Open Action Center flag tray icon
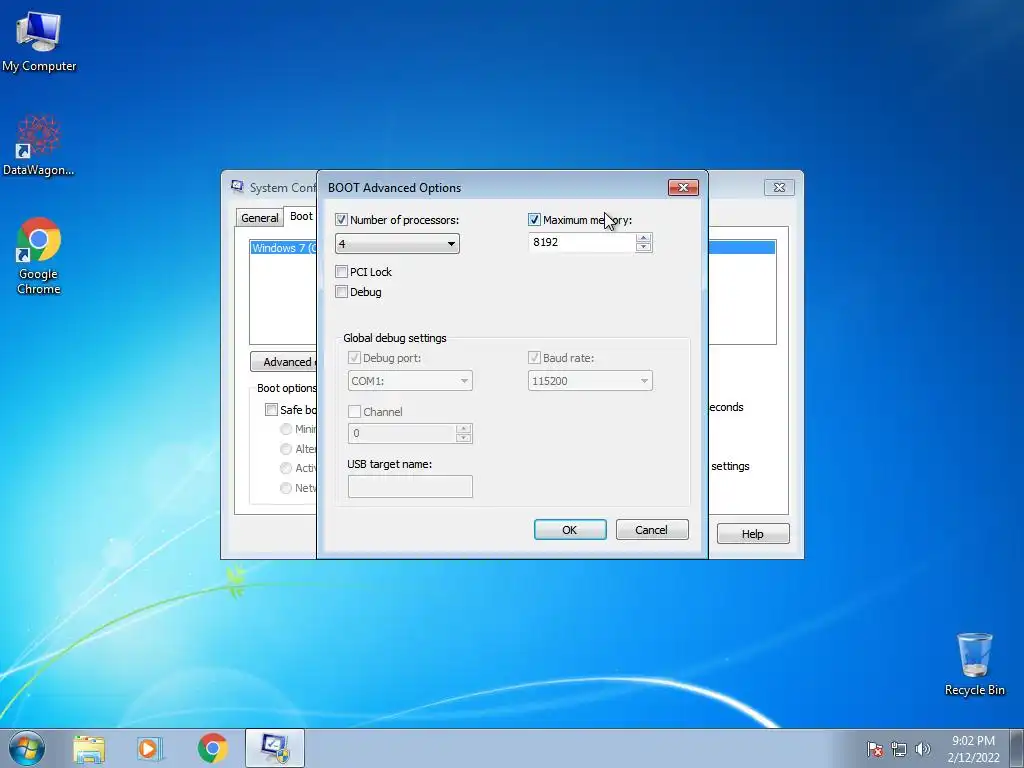 tap(875, 749)
